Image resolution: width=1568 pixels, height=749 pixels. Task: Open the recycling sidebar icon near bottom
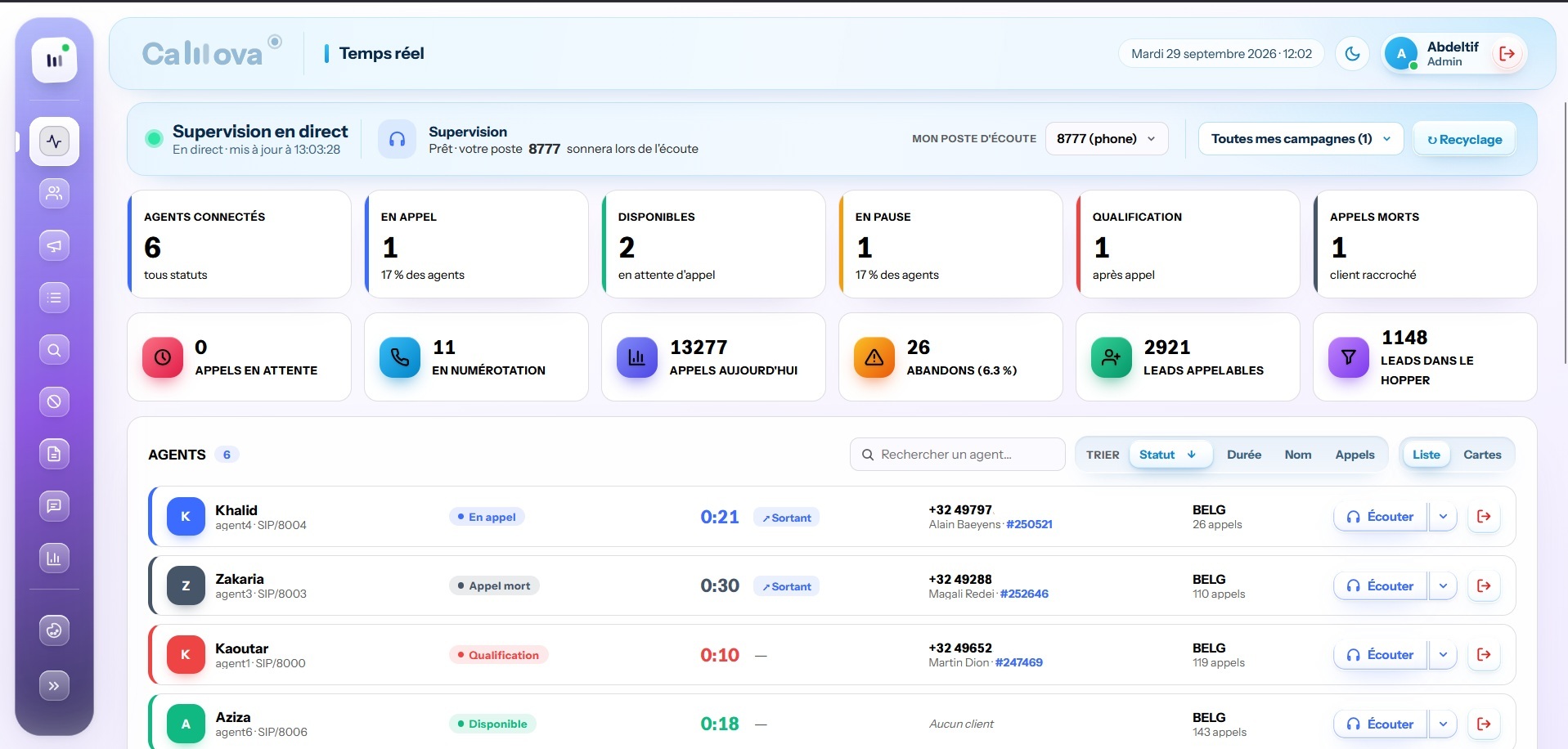click(x=54, y=630)
